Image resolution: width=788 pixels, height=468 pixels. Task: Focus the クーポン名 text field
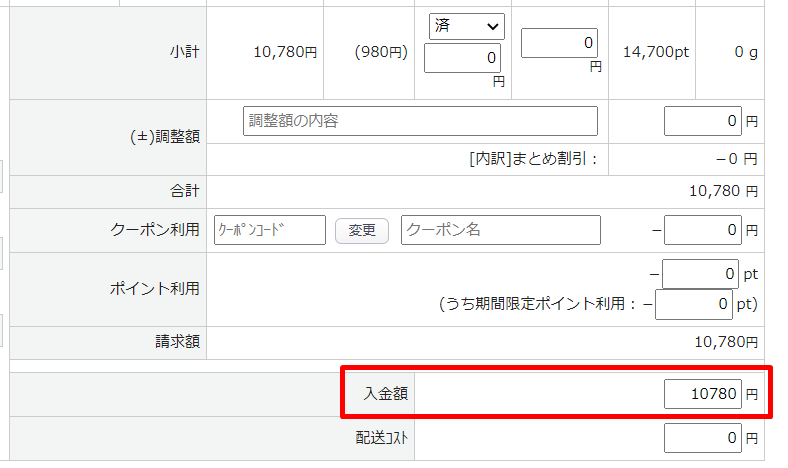(x=500, y=230)
